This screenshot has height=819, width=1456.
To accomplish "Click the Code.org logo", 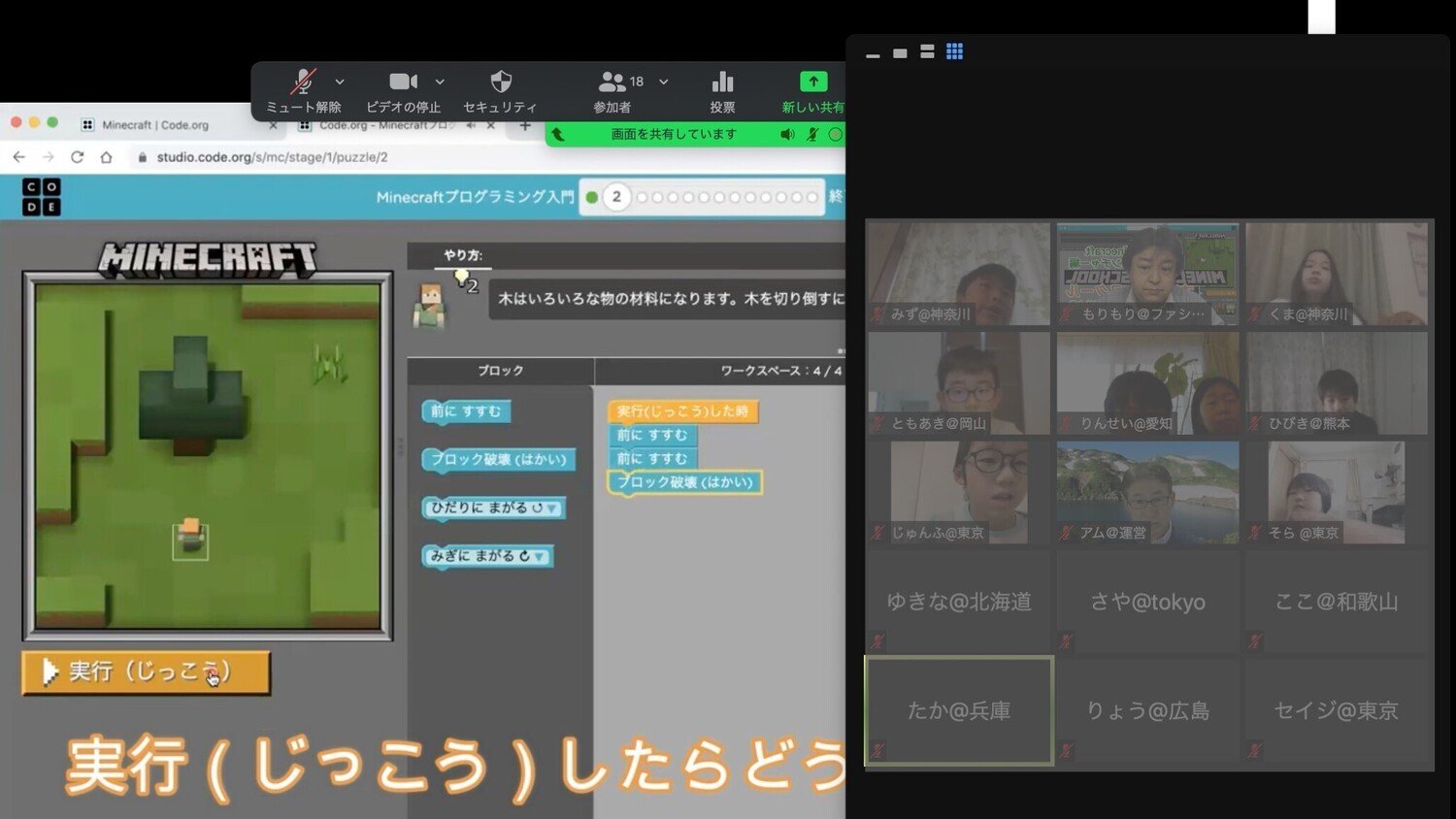I will (42, 197).
